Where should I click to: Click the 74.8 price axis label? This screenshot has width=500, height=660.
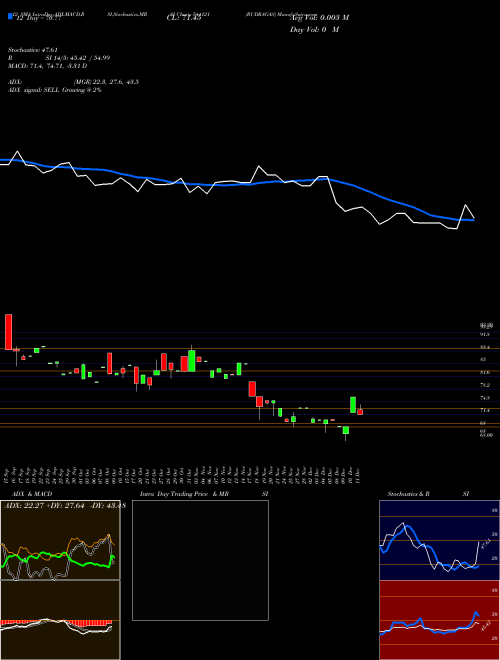485,398
